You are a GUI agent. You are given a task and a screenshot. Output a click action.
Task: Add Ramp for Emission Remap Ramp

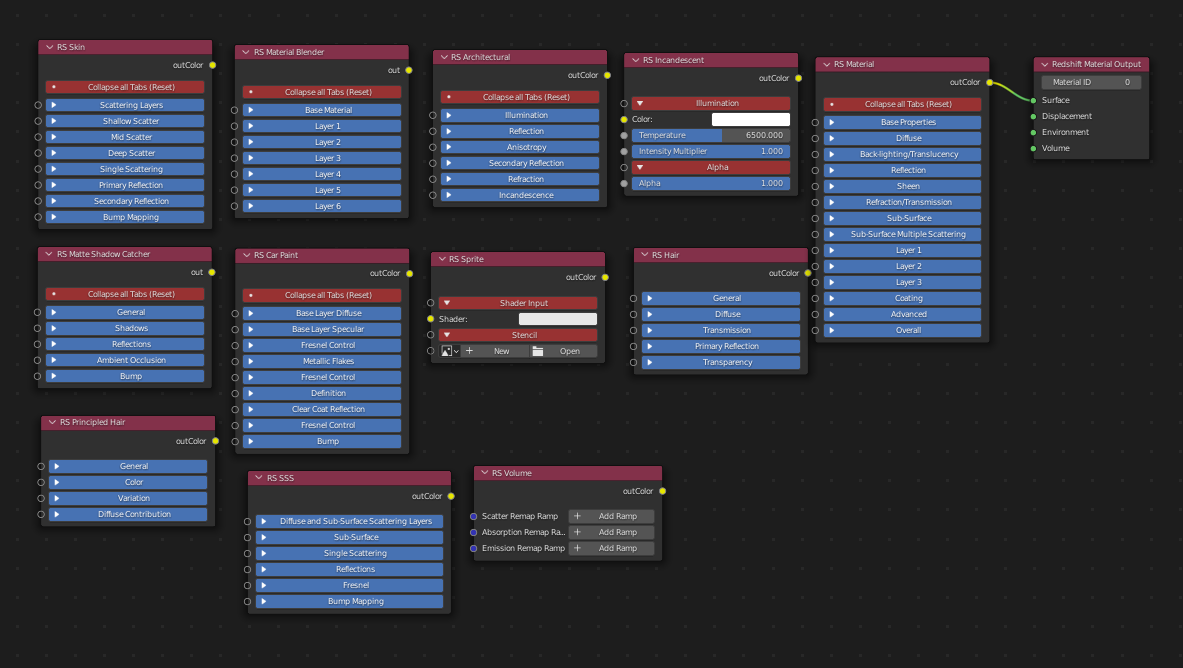pyautogui.click(x=611, y=549)
